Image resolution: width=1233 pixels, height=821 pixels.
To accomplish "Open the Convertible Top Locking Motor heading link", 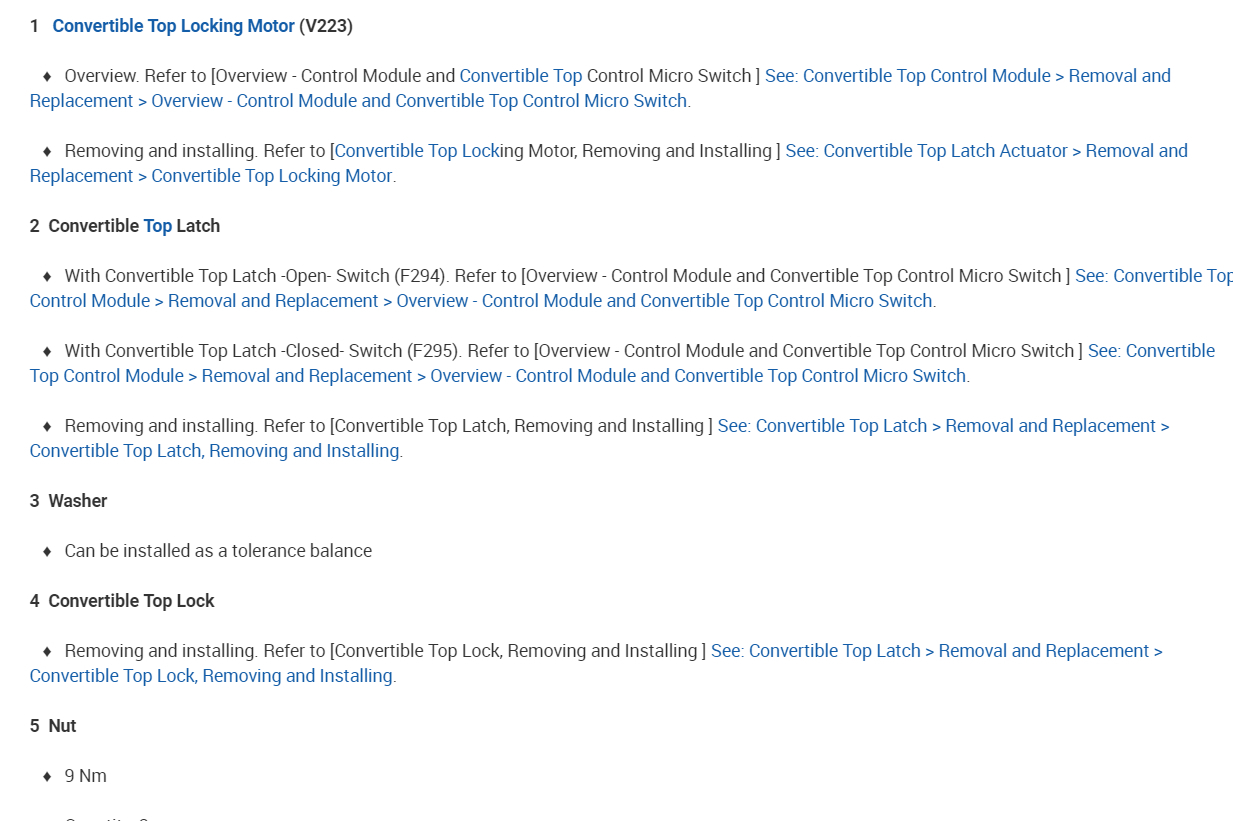I will [x=173, y=26].
